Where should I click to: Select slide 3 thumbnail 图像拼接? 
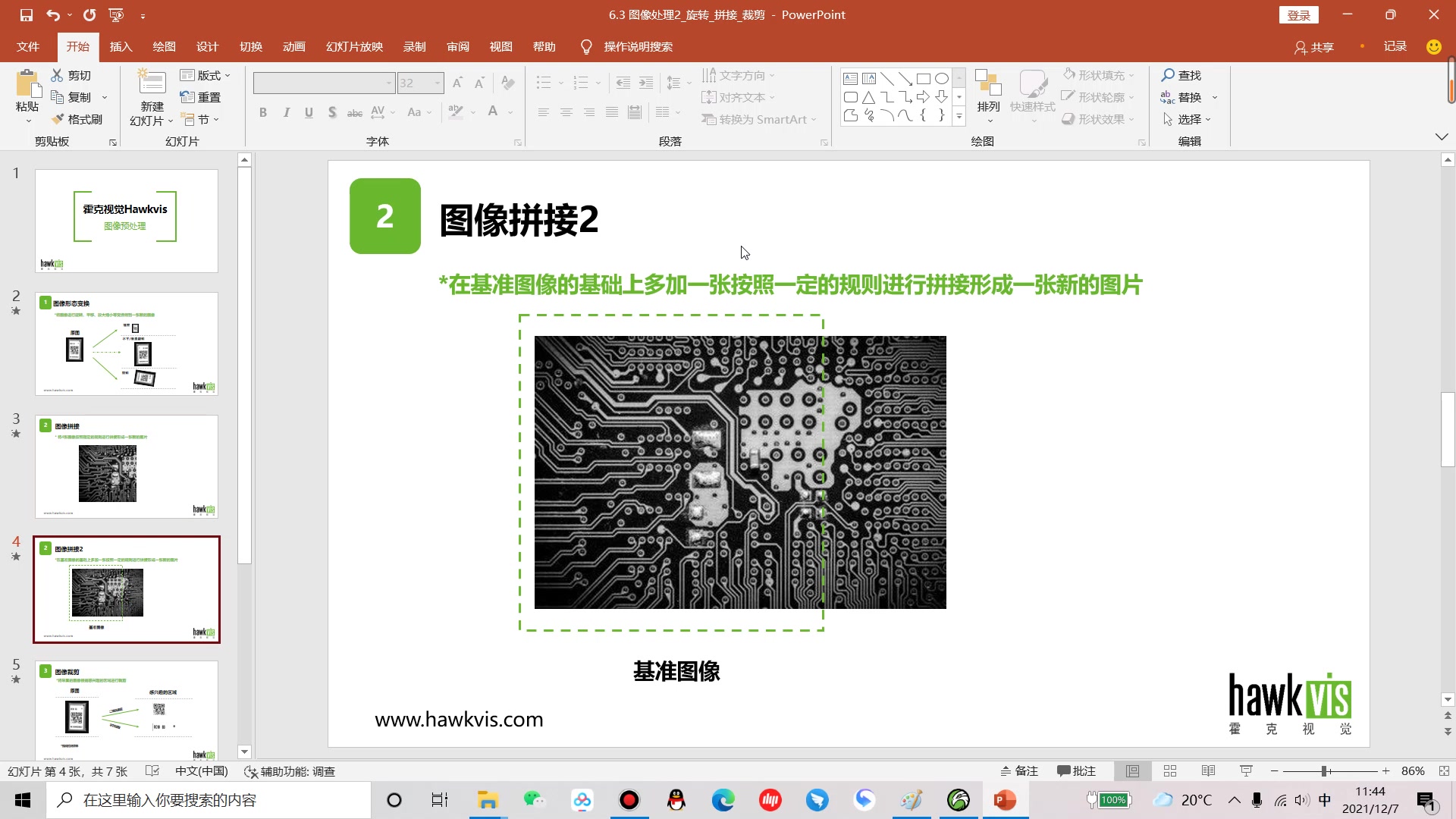[127, 466]
